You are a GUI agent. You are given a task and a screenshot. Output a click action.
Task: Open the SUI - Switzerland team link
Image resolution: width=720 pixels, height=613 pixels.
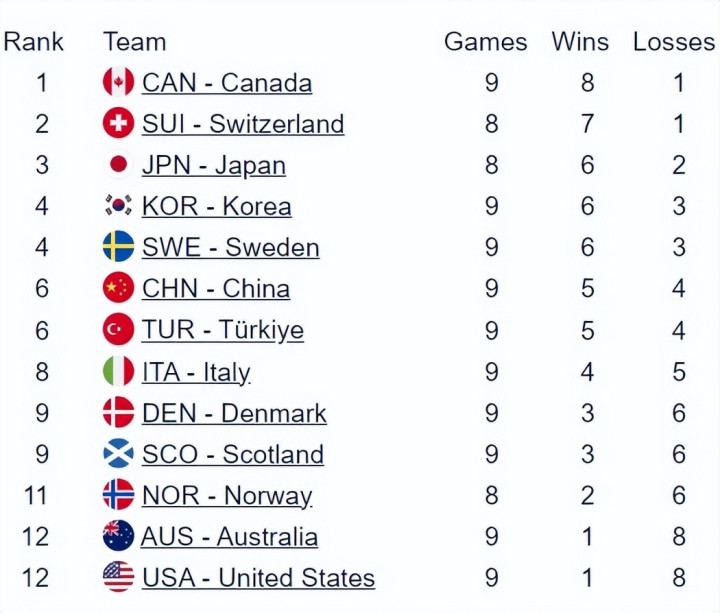point(243,123)
